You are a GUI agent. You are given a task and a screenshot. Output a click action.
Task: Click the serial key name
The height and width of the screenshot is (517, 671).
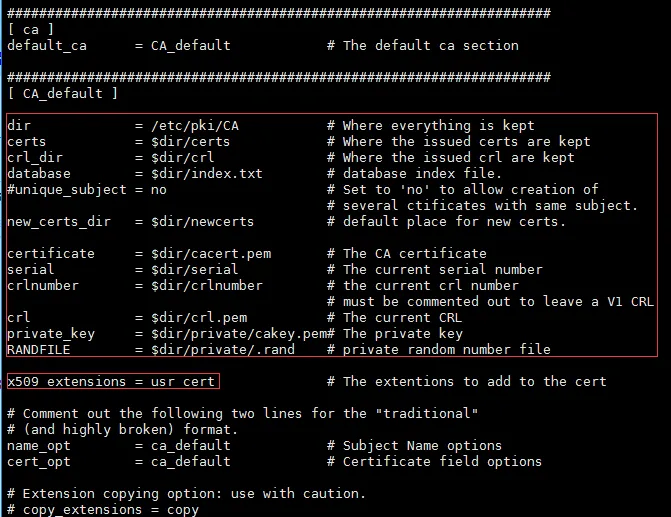30,270
